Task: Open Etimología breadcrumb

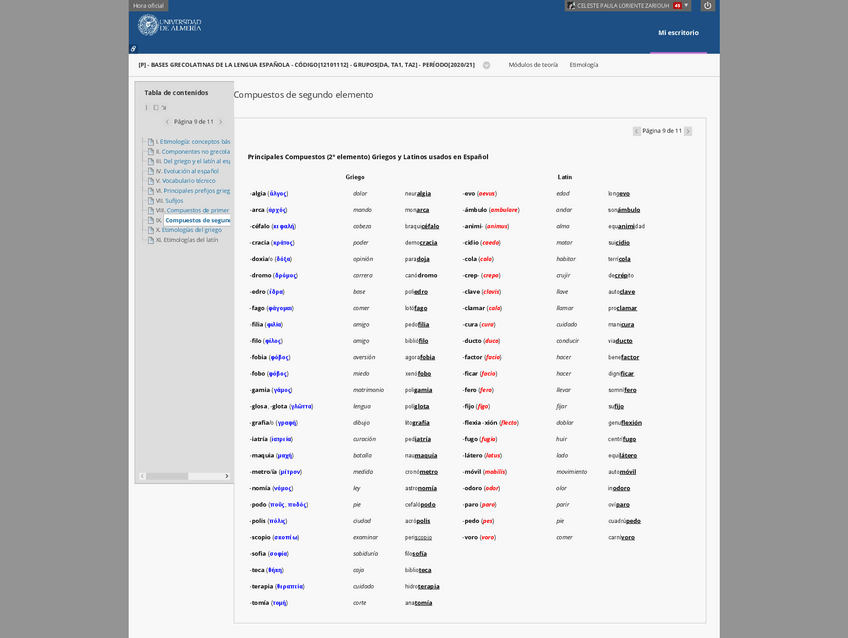Action: tap(584, 65)
